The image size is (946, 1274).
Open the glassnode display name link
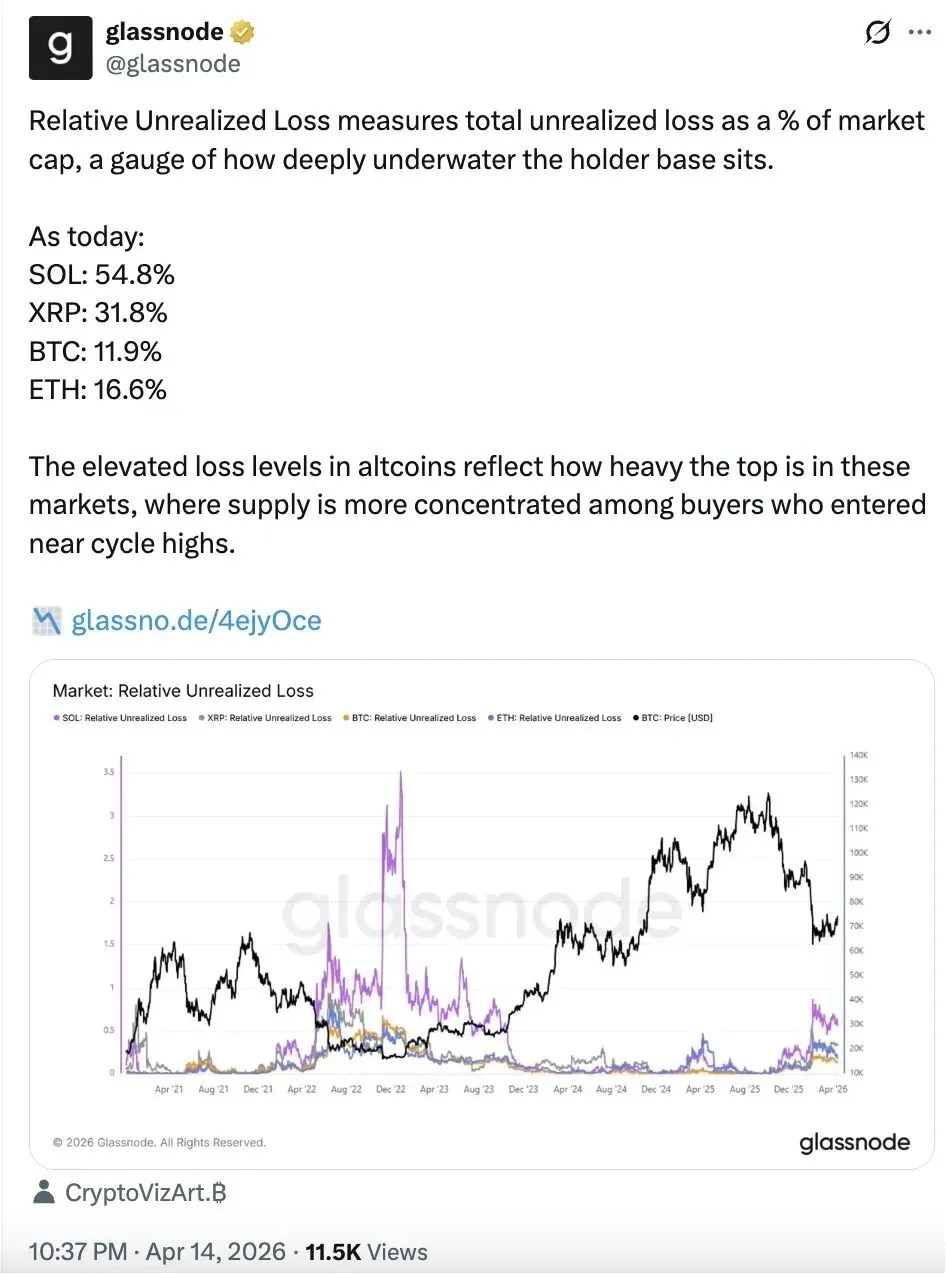tap(165, 33)
